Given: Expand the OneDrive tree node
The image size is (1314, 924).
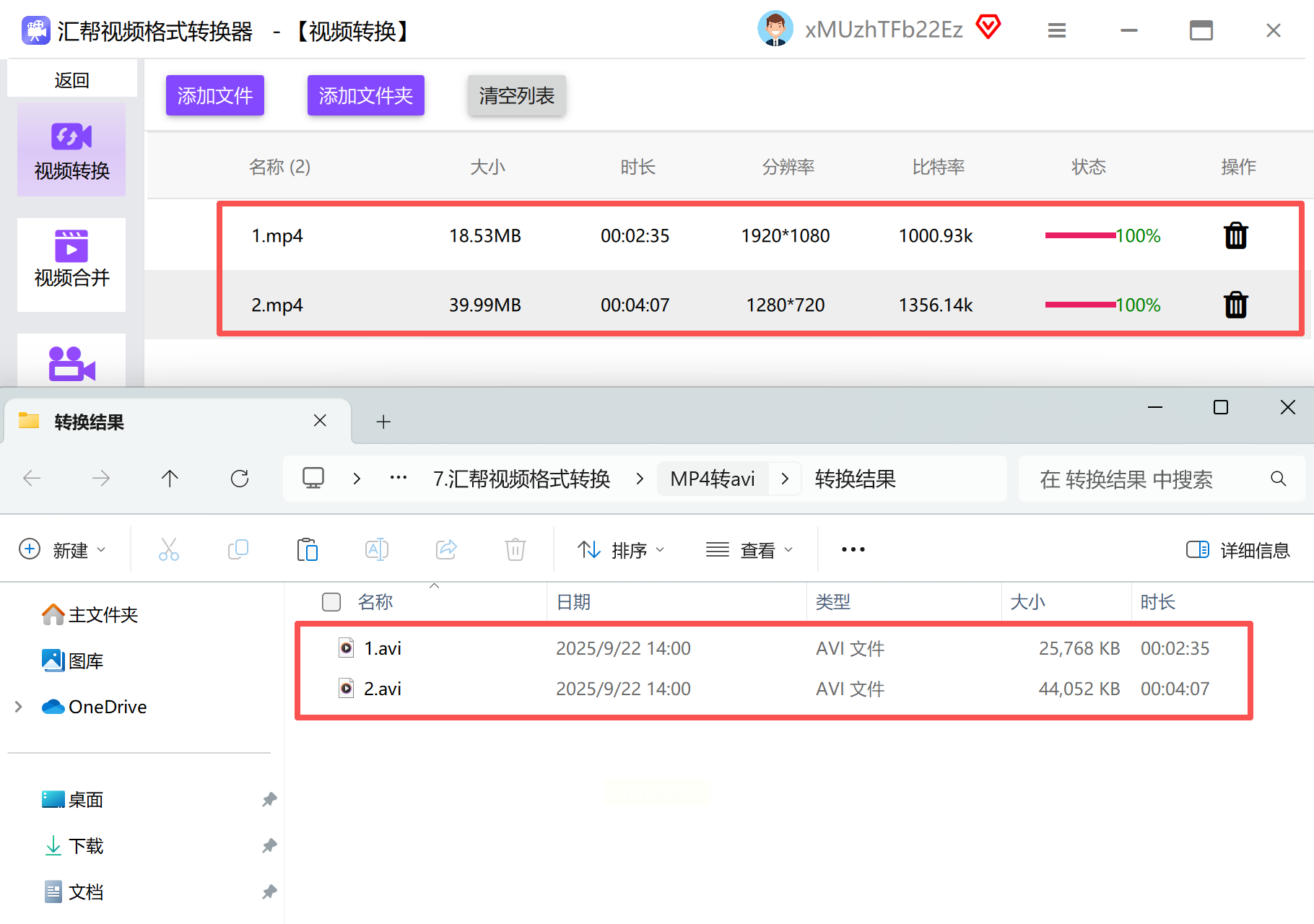Looking at the screenshot, I should [19, 707].
